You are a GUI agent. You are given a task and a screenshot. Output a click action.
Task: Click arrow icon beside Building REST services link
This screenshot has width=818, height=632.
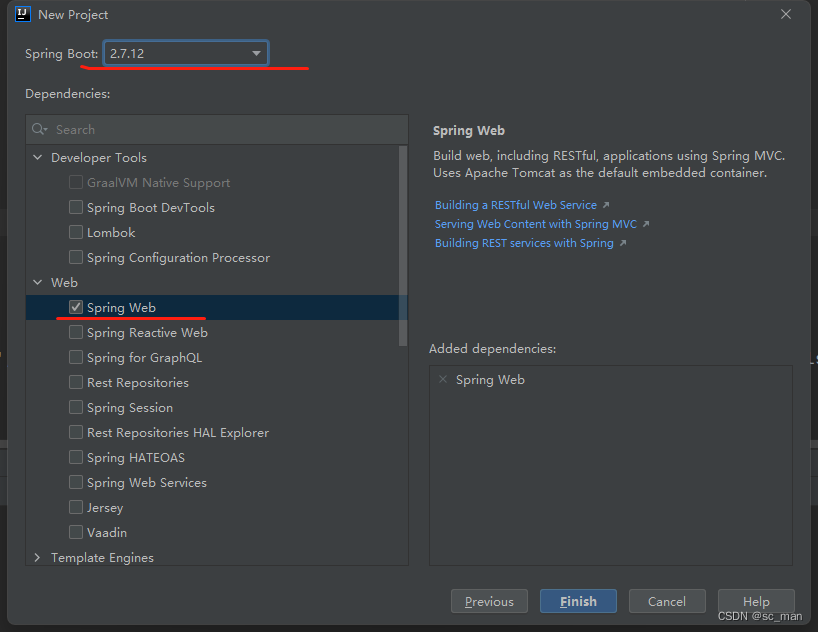click(622, 243)
